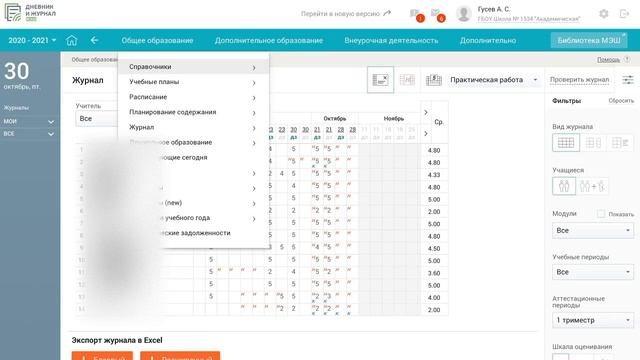This screenshot has height=360, width=640.
Task: Open Внеурочная деятельность menu
Action: pyautogui.click(x=391, y=40)
